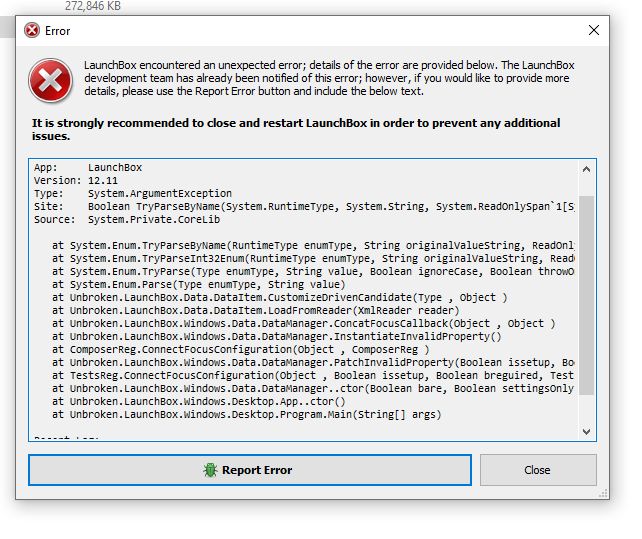Click the 'DataItem.CustomizeDrivenCandidate' stack line
Screen dimensions: 642x539
280,298
